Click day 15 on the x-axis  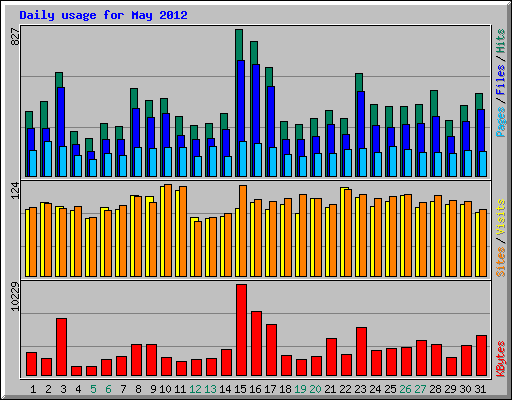(x=240, y=389)
